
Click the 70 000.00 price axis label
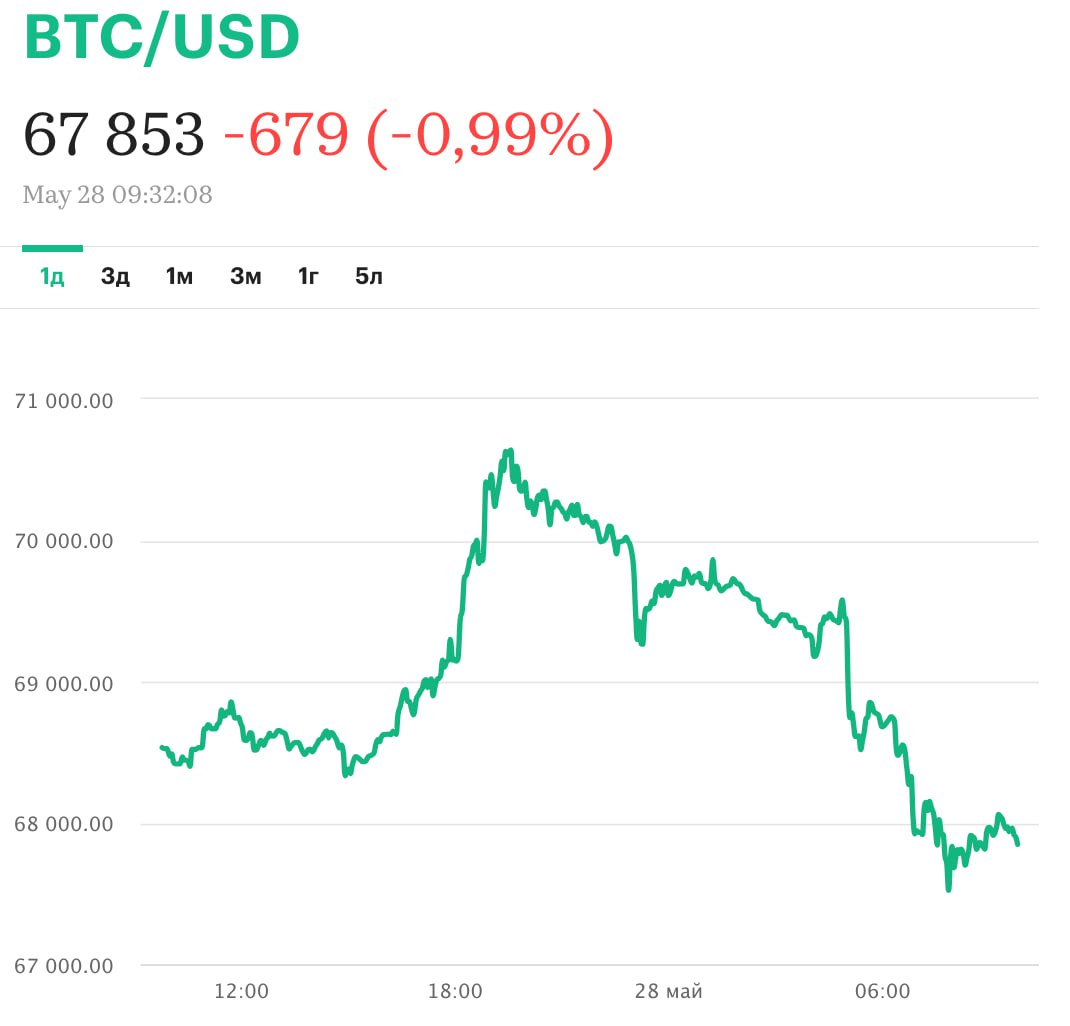click(x=64, y=542)
